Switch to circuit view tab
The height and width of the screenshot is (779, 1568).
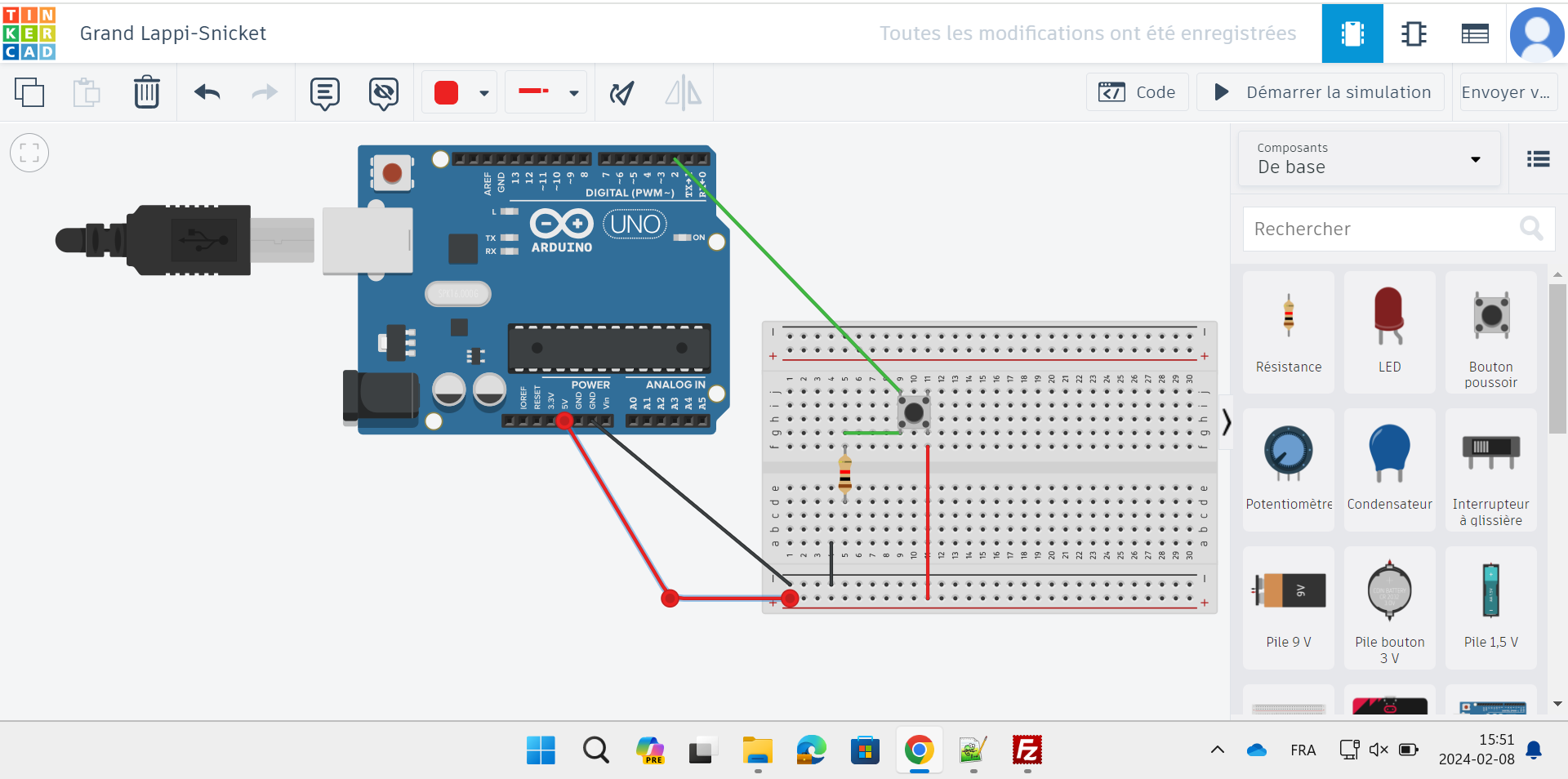tap(1352, 33)
